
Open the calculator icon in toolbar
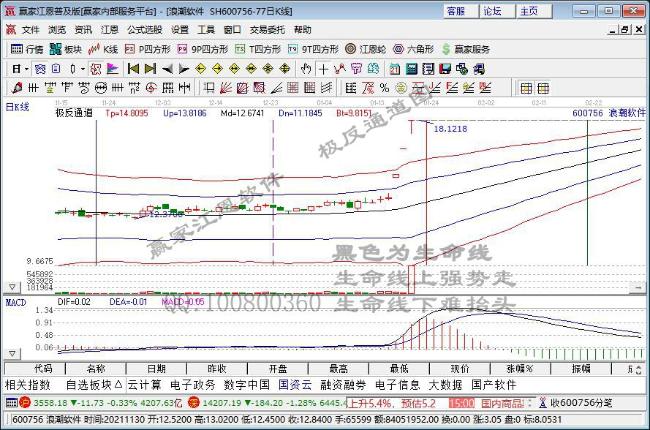(x=412, y=69)
